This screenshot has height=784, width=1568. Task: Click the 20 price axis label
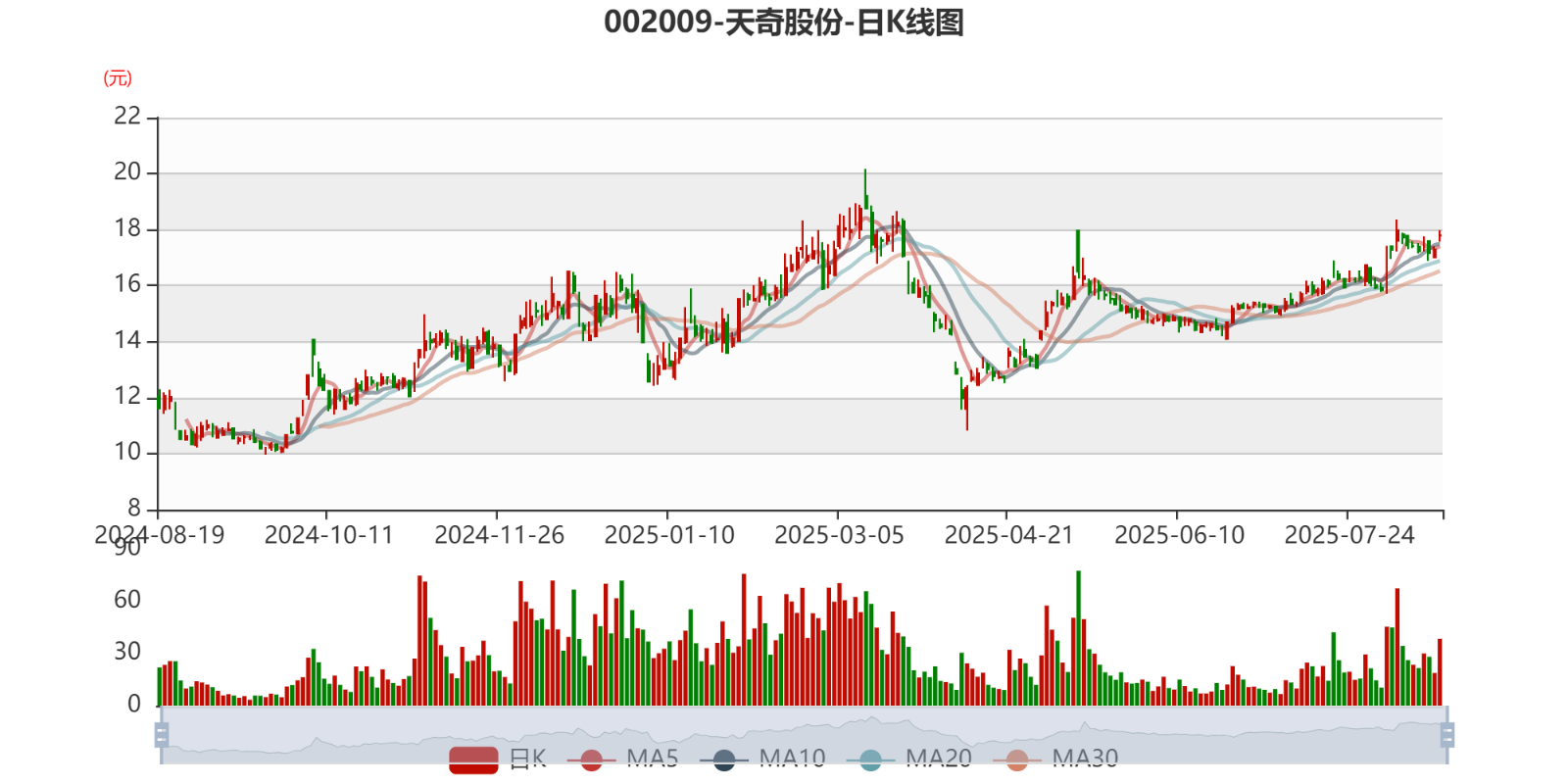(127, 171)
